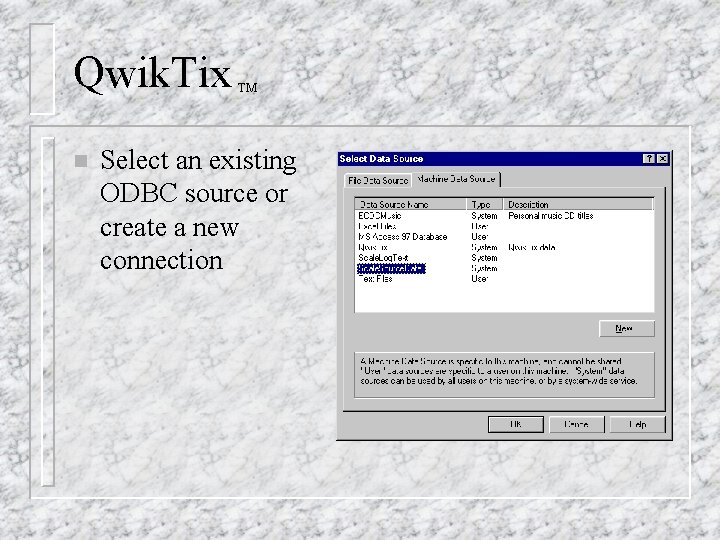This screenshot has width=720, height=540.
Task: Click the Description column header
Action: [x=578, y=204]
